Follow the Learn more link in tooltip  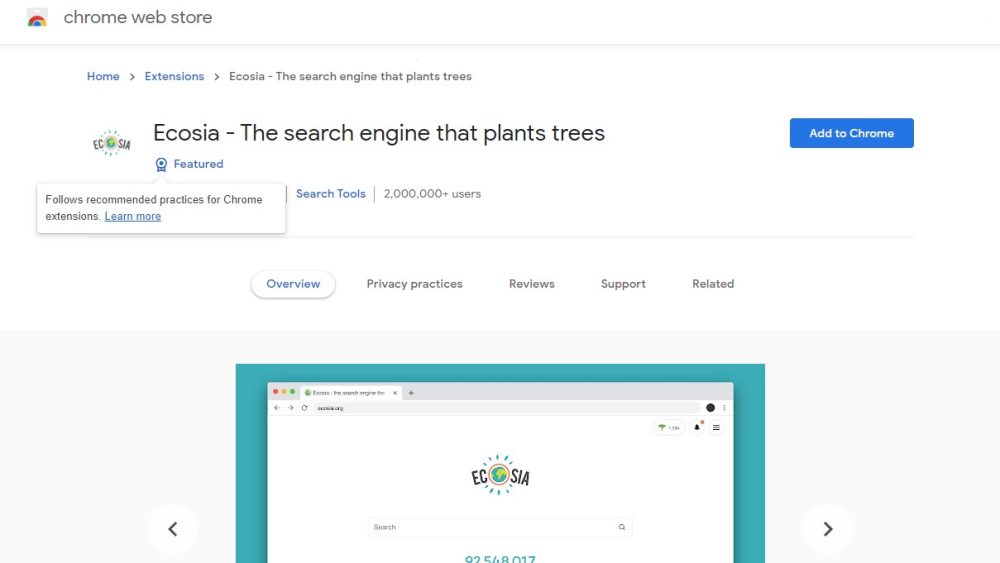[x=133, y=216]
